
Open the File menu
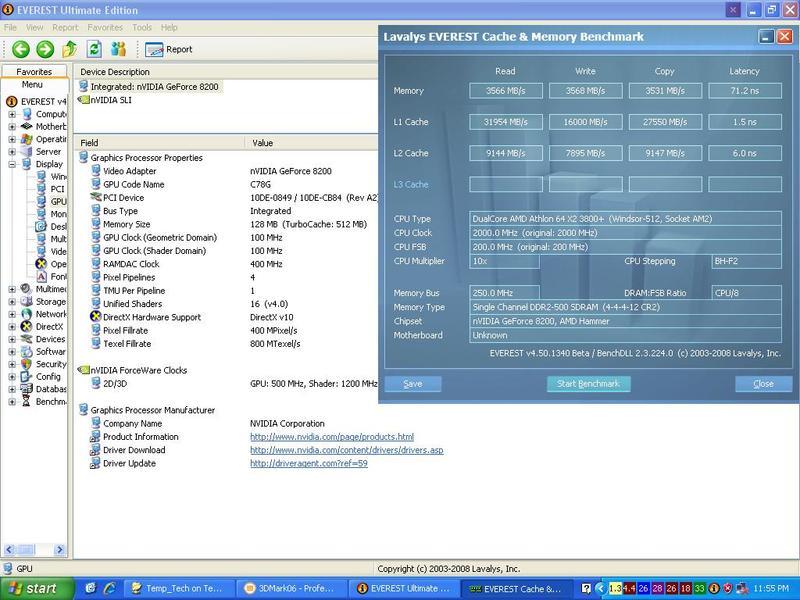pyautogui.click(x=10, y=28)
